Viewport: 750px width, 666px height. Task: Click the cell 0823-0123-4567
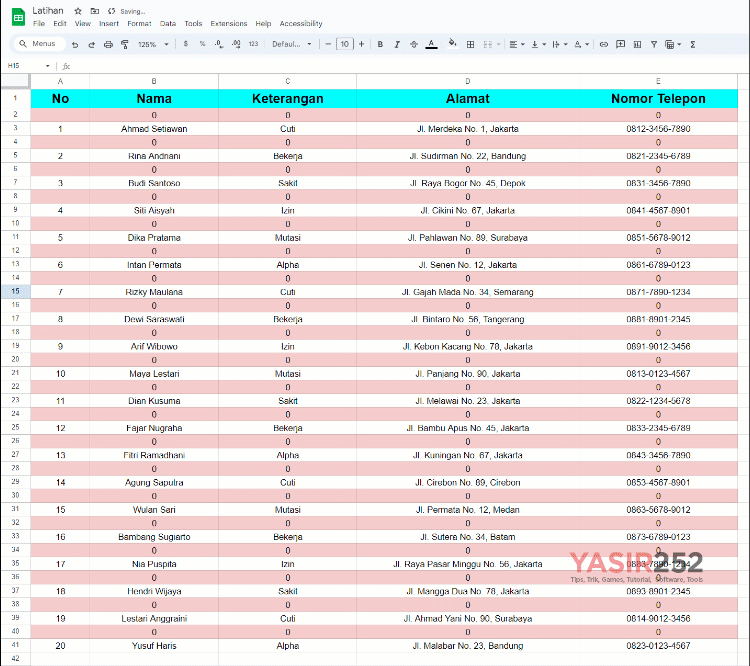pyautogui.click(x=658, y=646)
